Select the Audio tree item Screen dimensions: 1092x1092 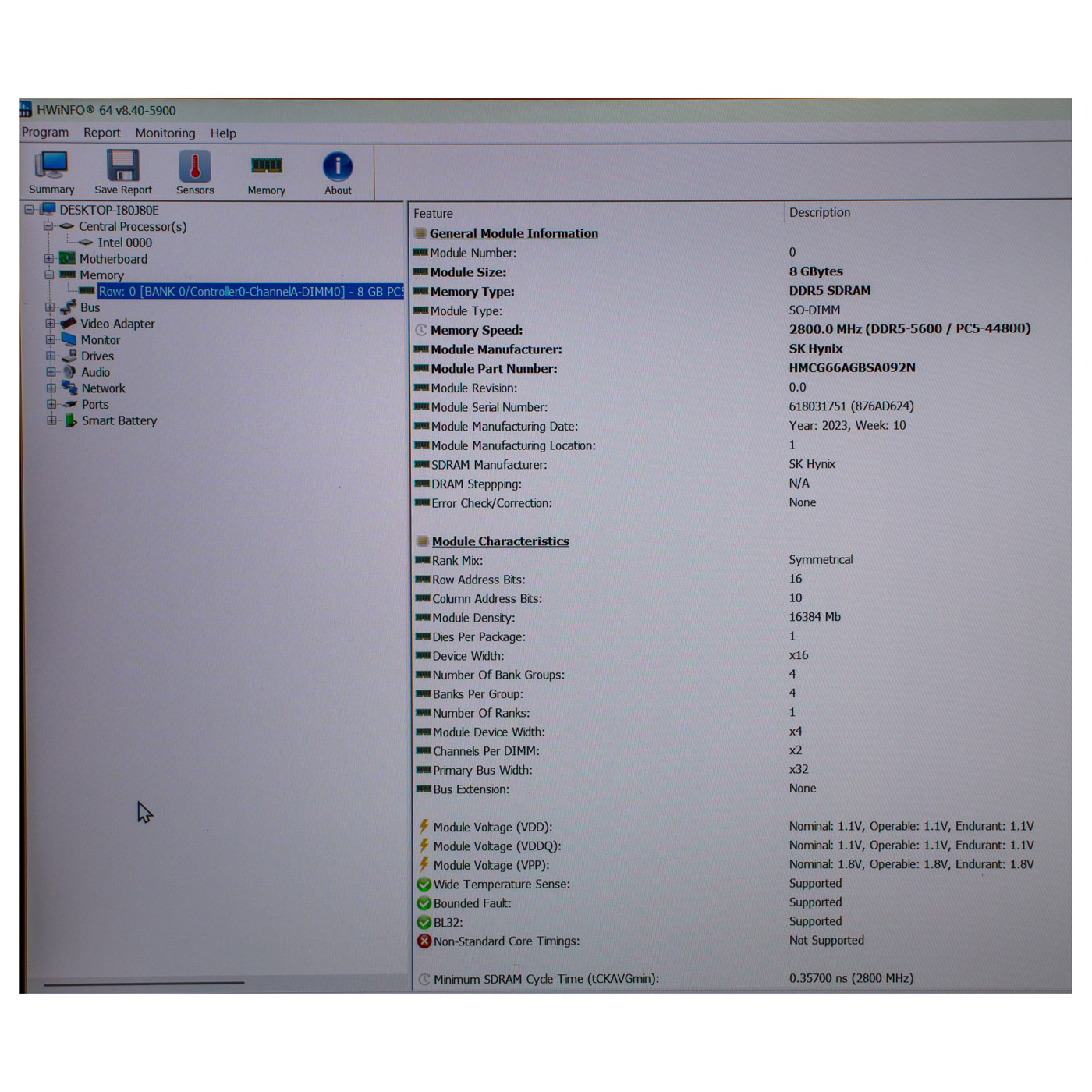tap(95, 373)
